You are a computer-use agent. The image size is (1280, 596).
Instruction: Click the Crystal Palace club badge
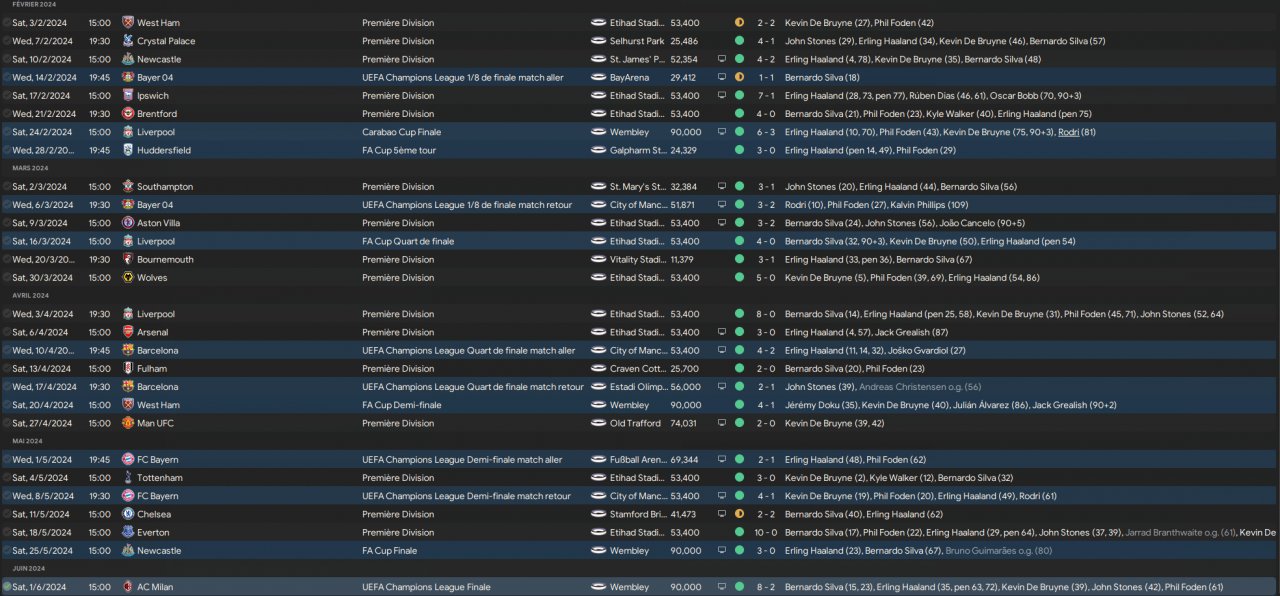click(127, 41)
